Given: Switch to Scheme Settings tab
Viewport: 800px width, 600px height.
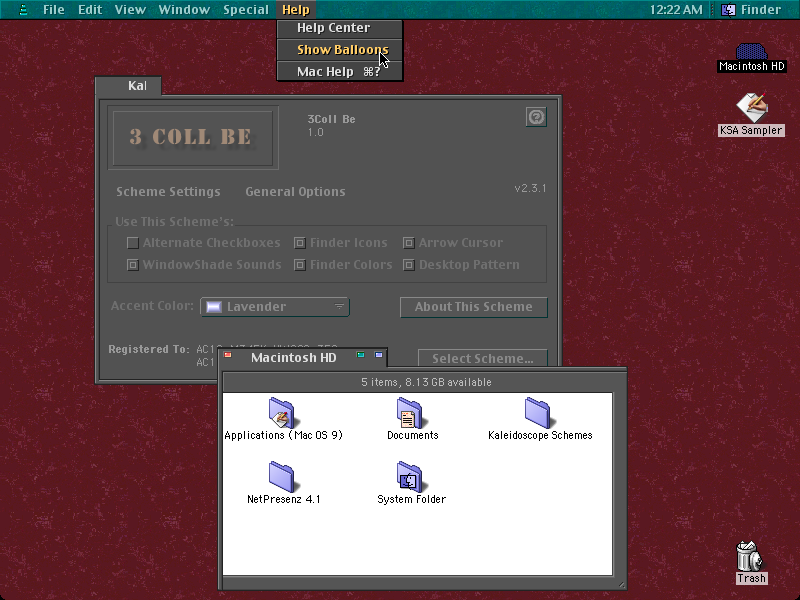Looking at the screenshot, I should pos(168,192).
